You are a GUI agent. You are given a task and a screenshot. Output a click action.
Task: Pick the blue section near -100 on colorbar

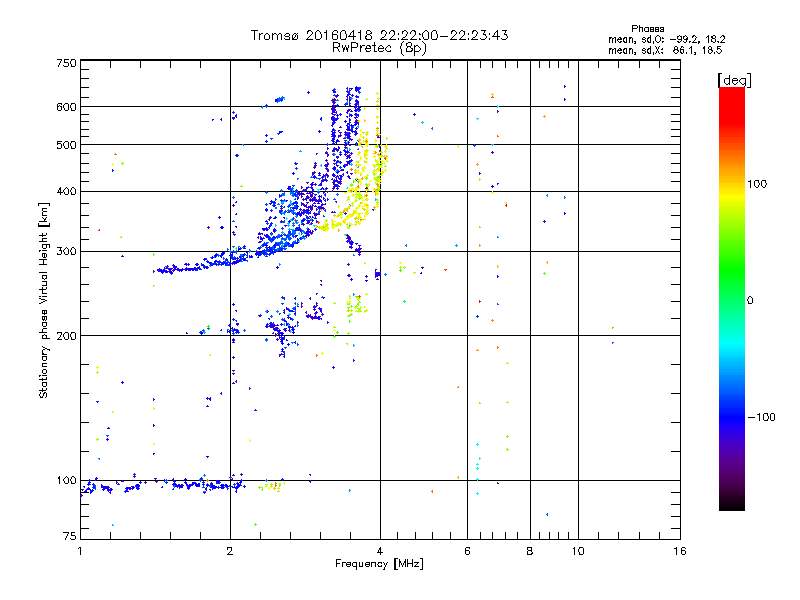coord(732,416)
